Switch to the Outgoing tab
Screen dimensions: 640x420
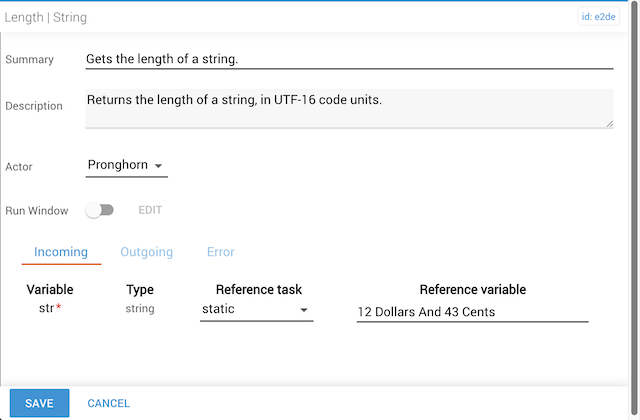(x=147, y=252)
